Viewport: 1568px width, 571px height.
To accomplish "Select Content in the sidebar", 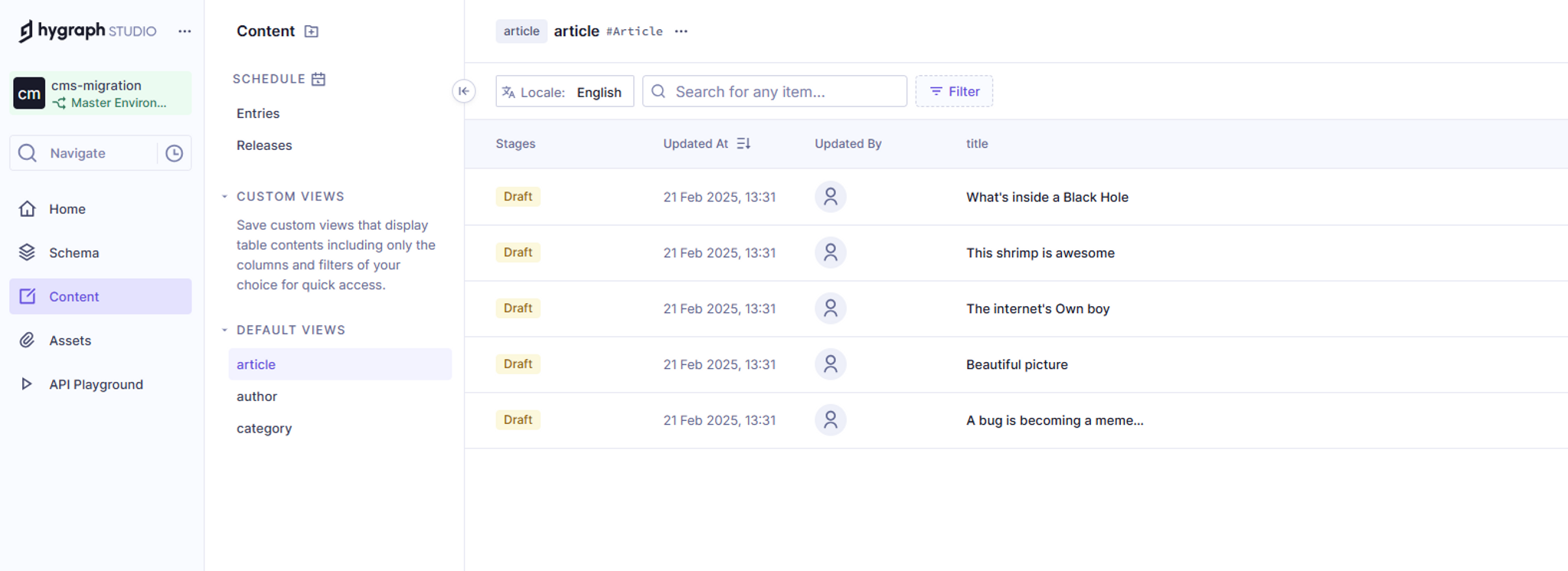I will [x=100, y=296].
